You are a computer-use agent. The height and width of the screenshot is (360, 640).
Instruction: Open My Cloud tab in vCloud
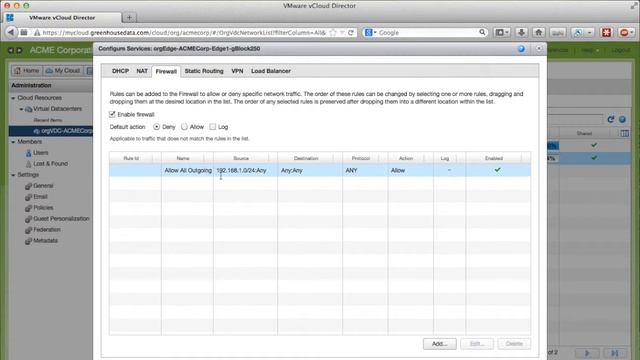(63, 71)
